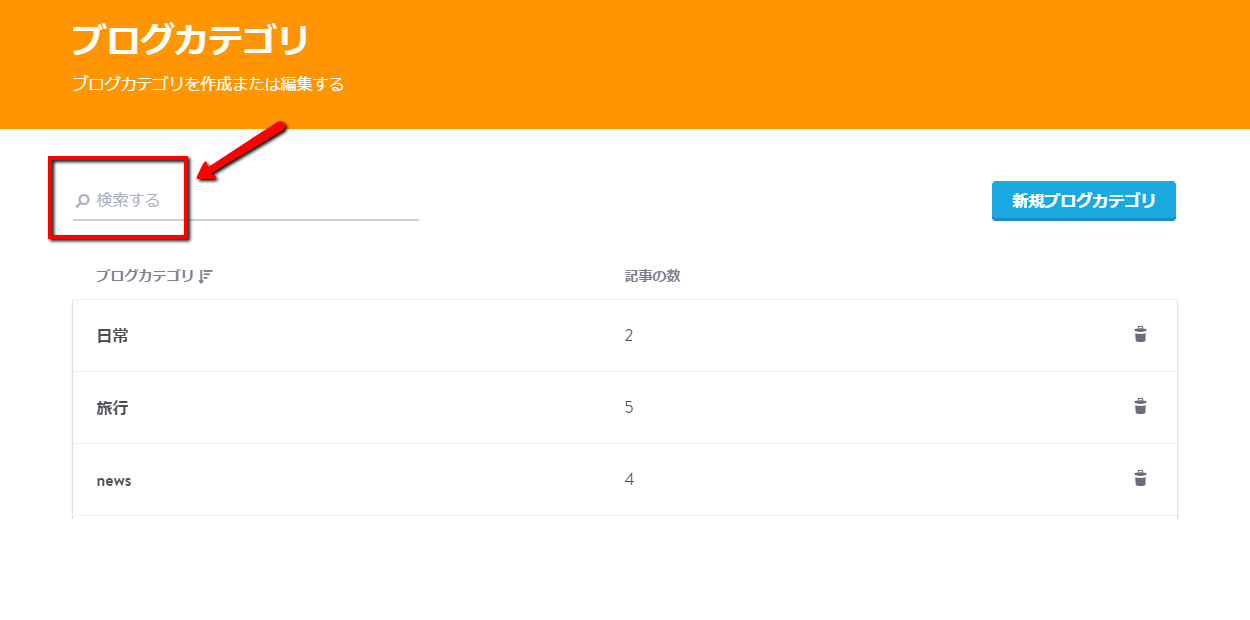Toggle sort arrow beside ブログカテゴリ header
The image size is (1250, 620).
pos(206,277)
